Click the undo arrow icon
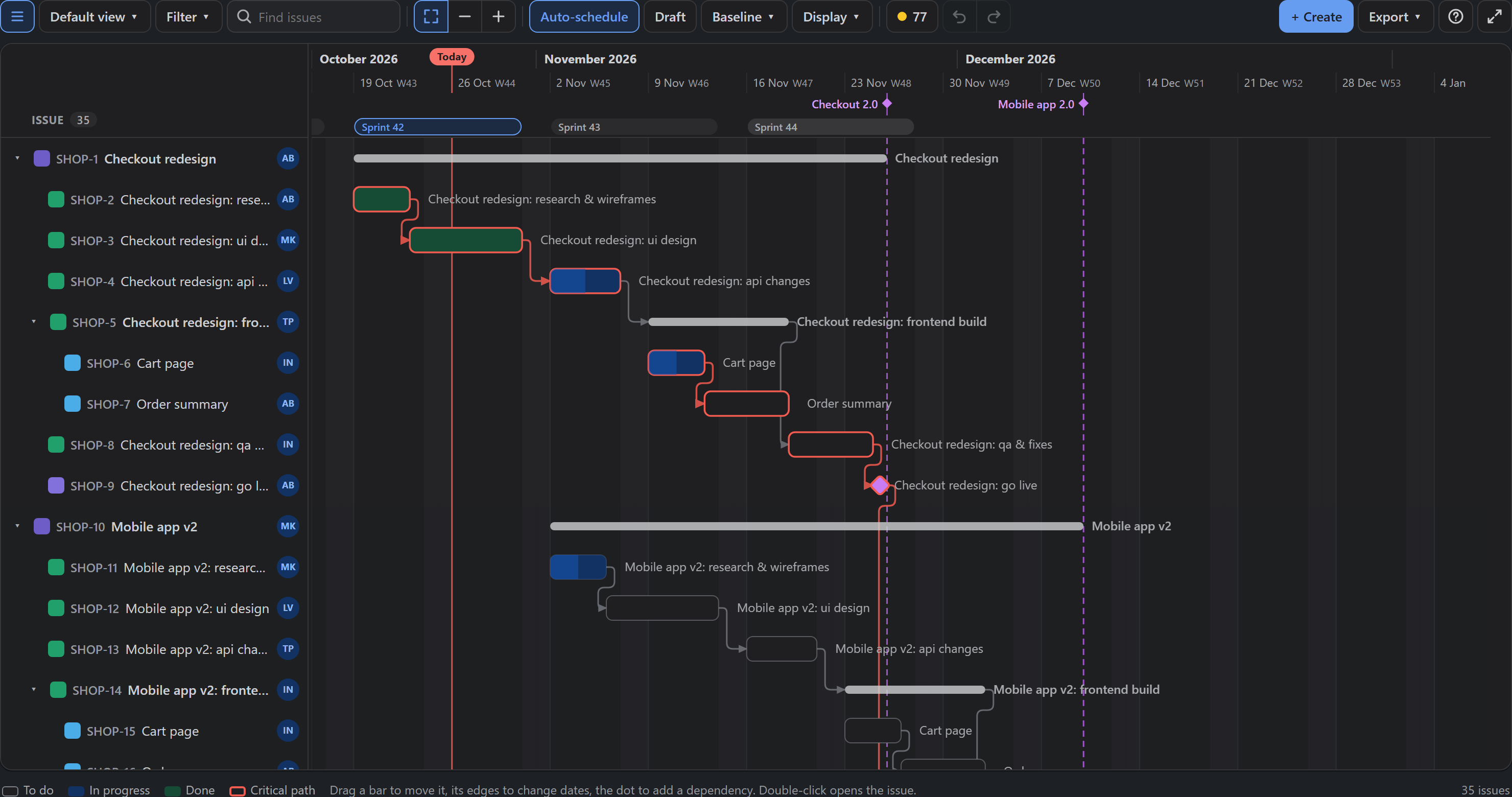The height and width of the screenshot is (797, 1512). point(960,16)
